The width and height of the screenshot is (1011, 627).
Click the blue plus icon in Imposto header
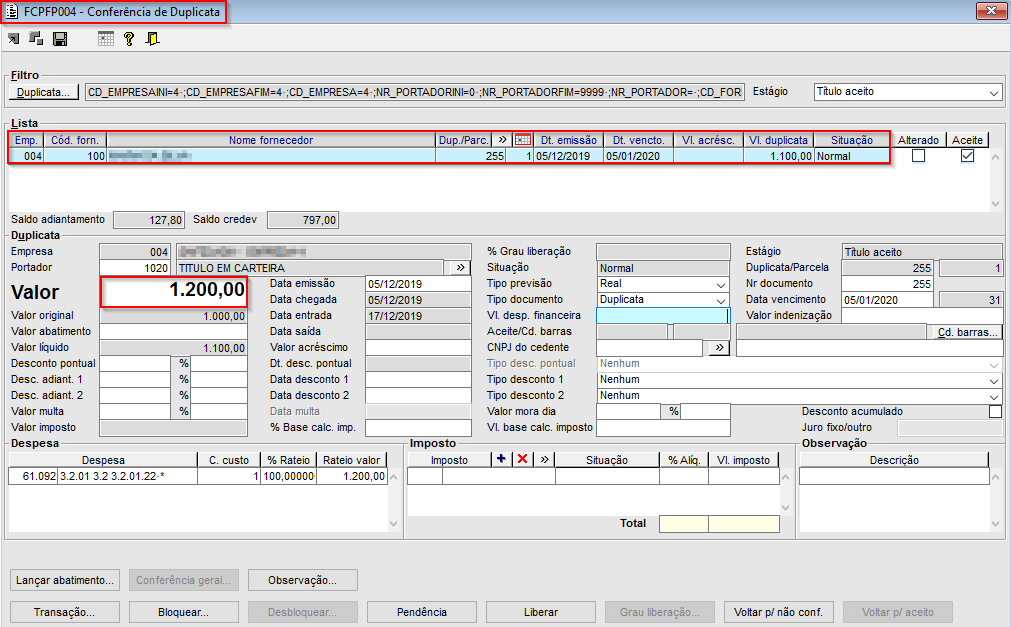(501, 459)
